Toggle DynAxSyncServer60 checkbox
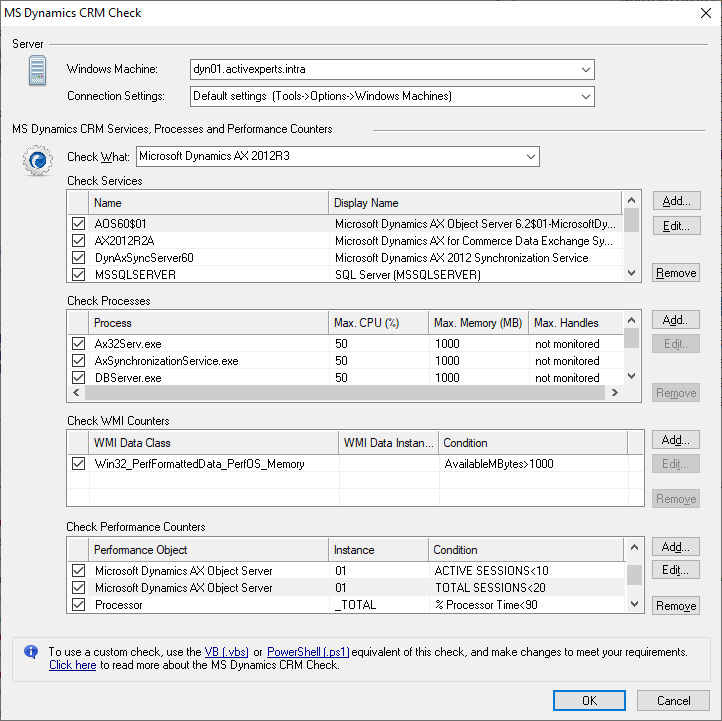Screen dimensions: 722x721 pos(78,258)
